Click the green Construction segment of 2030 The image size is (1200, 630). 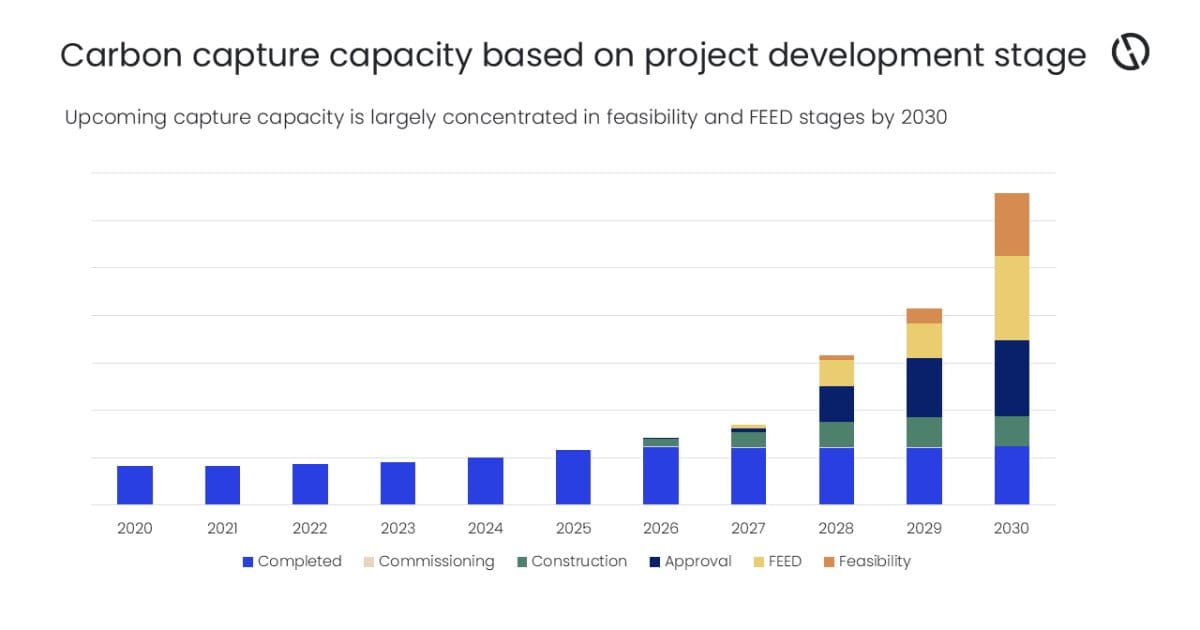1011,431
